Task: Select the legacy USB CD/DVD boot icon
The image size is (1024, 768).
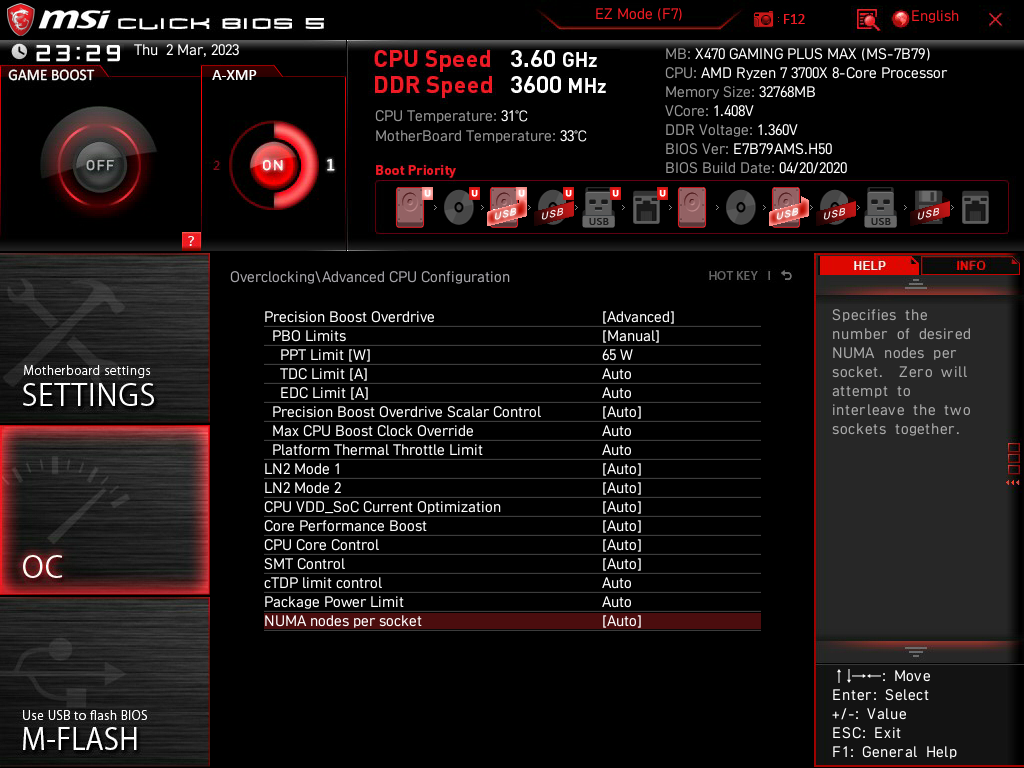Action: (x=835, y=208)
